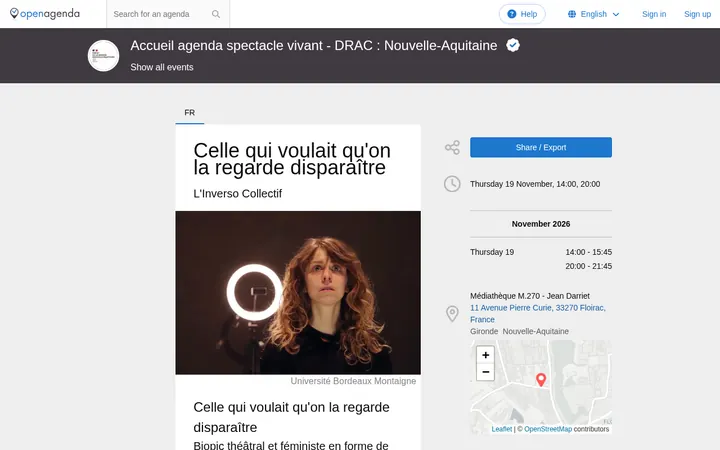Open the Help button

[522, 14]
